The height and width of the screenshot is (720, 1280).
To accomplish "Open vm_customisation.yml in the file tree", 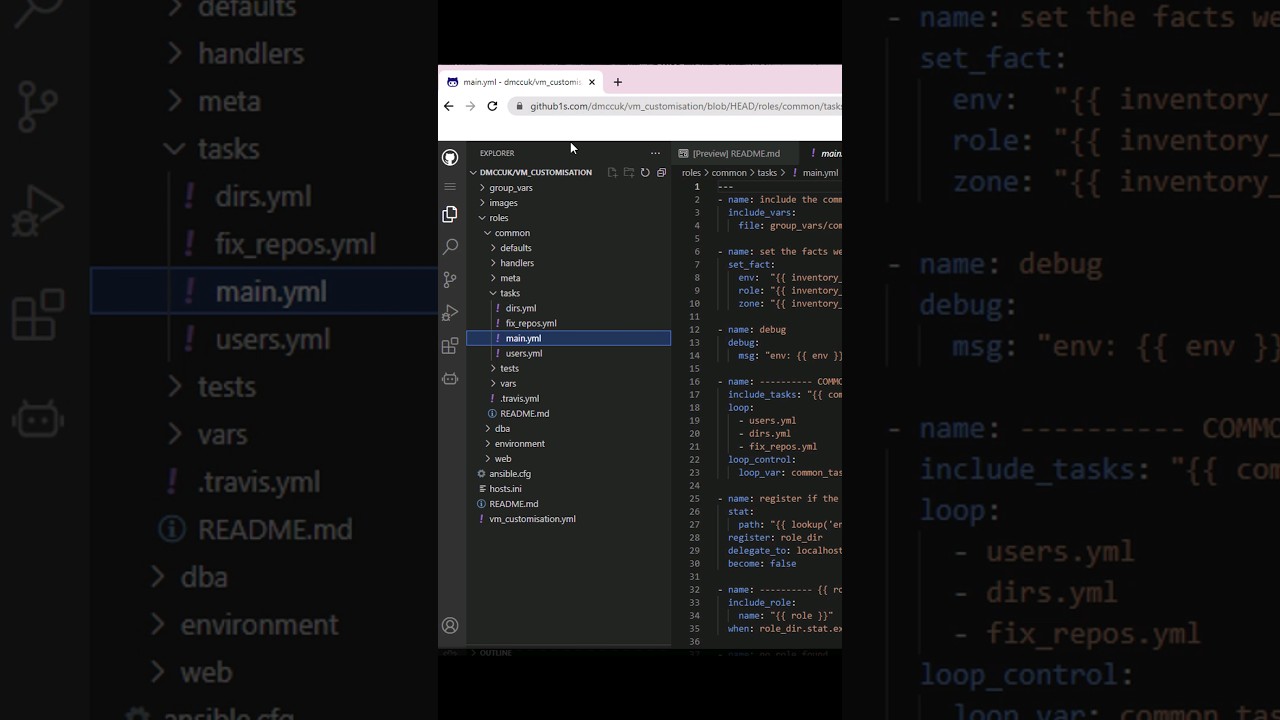I will coord(532,518).
